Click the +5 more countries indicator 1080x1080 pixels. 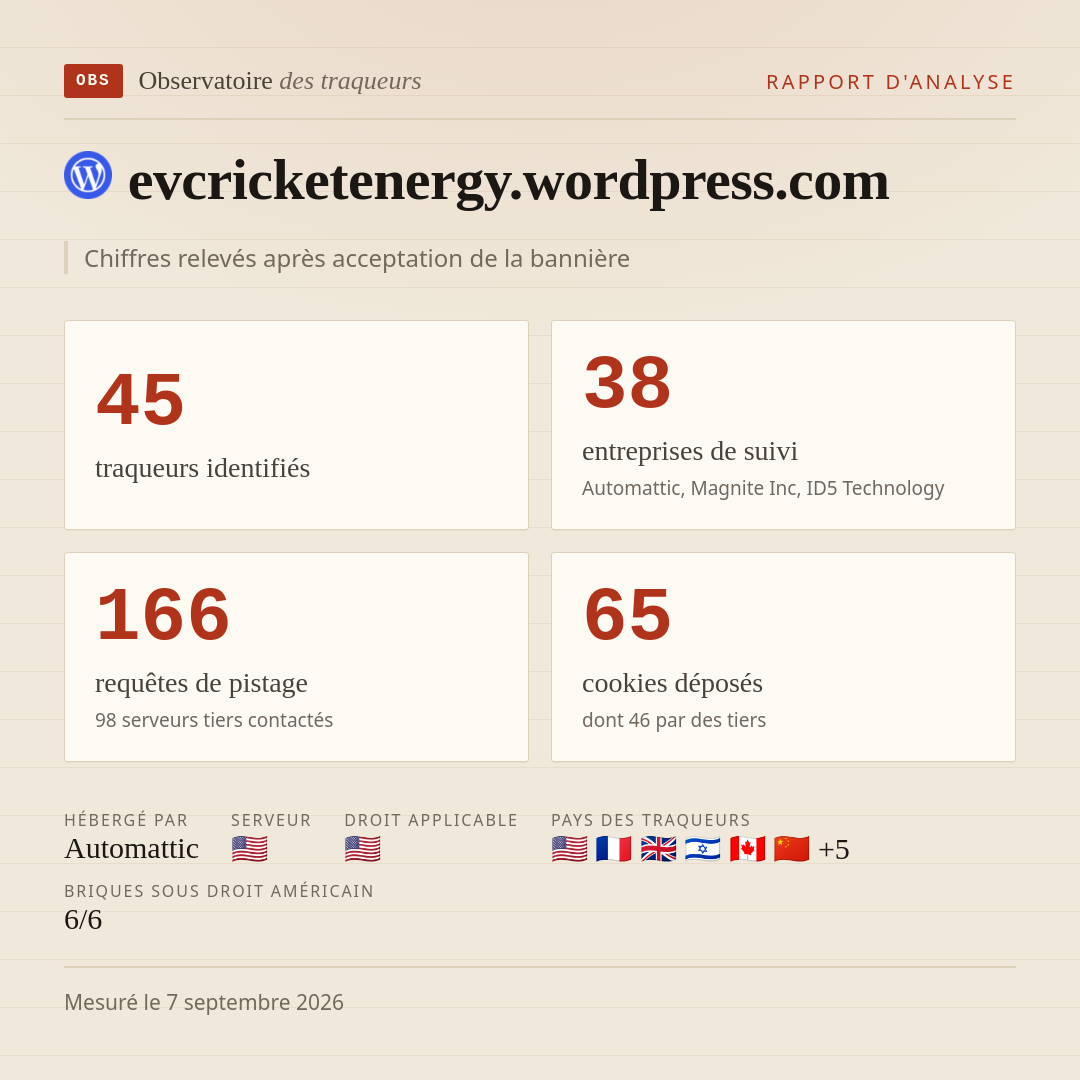click(x=834, y=849)
